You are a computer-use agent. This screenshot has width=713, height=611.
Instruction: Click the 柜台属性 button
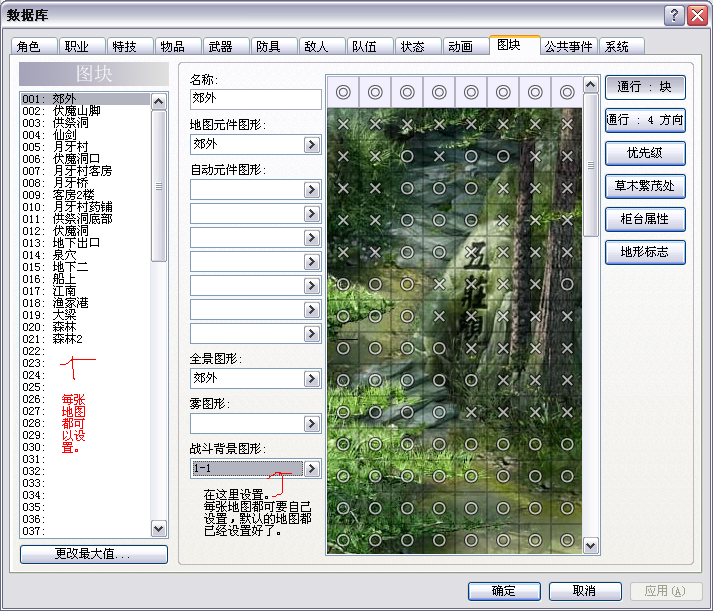point(645,219)
